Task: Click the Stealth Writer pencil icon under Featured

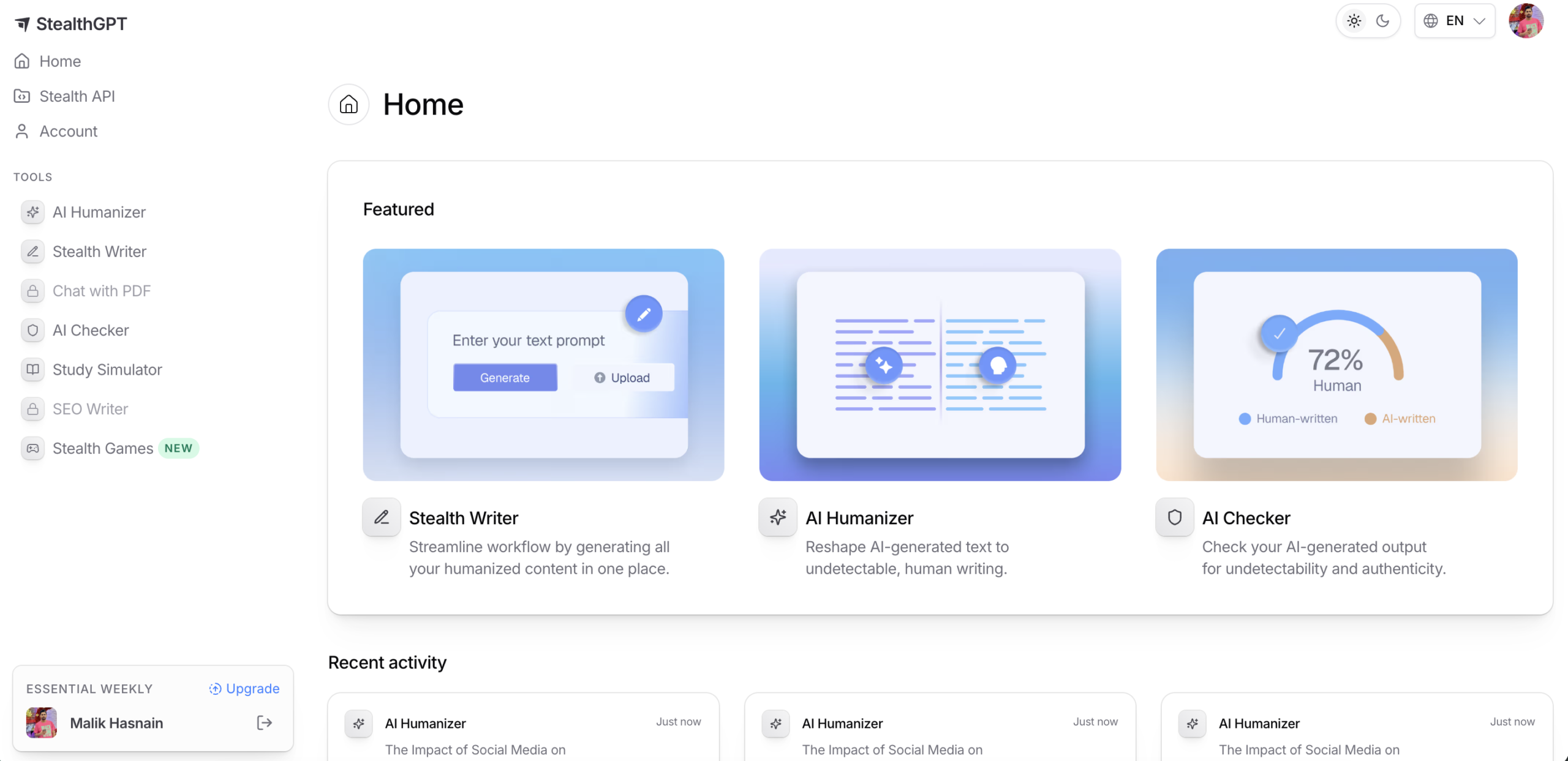Action: coord(382,517)
